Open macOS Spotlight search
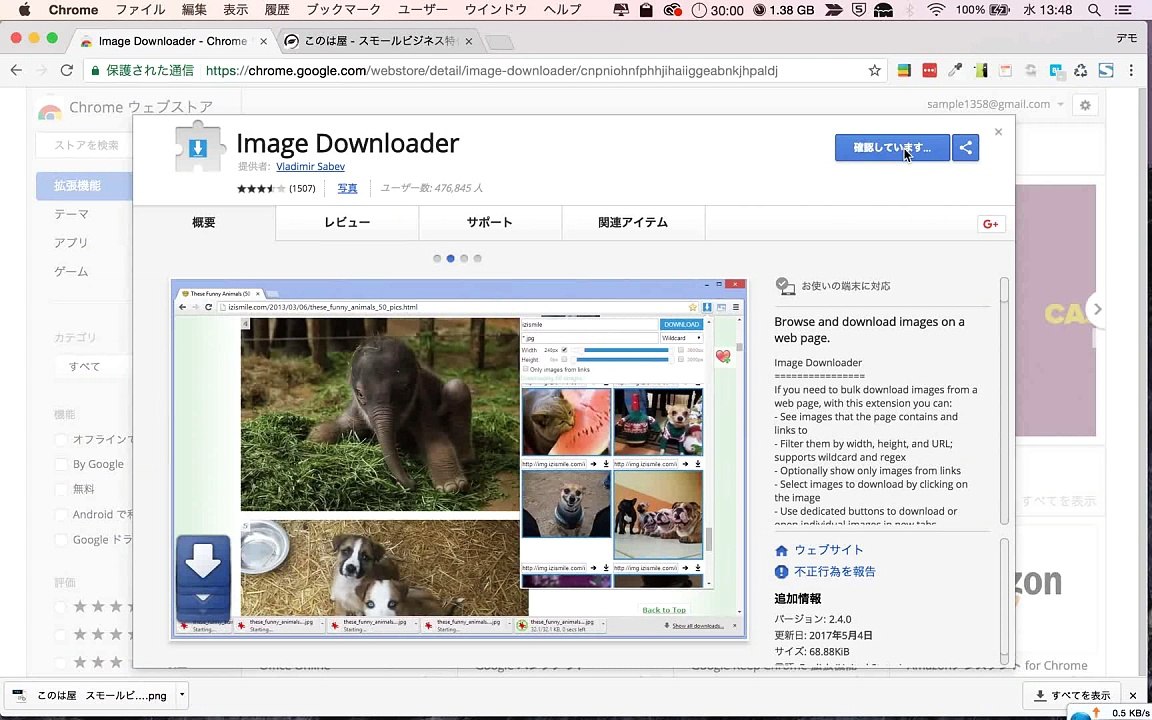Image resolution: width=1152 pixels, height=720 pixels. pos(1094,10)
